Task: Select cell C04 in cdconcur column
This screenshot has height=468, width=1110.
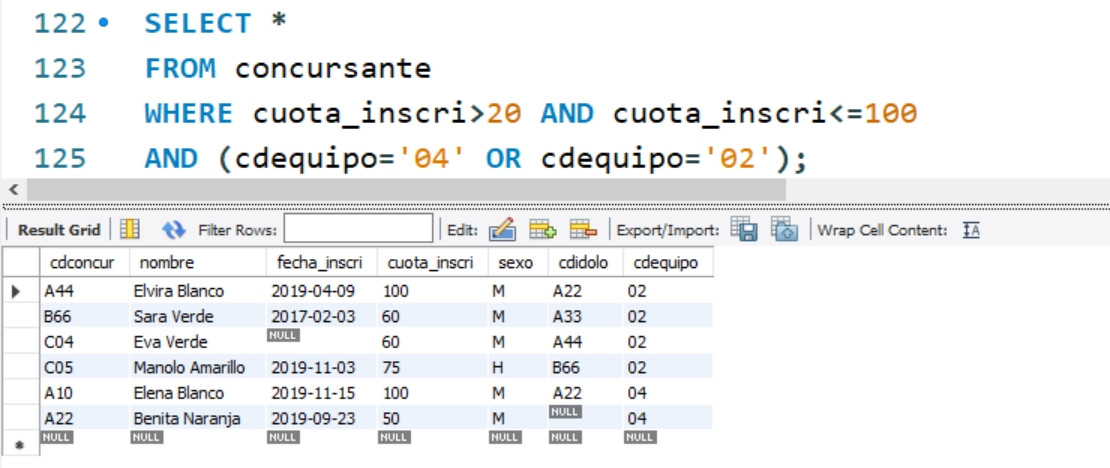Action: [x=84, y=342]
